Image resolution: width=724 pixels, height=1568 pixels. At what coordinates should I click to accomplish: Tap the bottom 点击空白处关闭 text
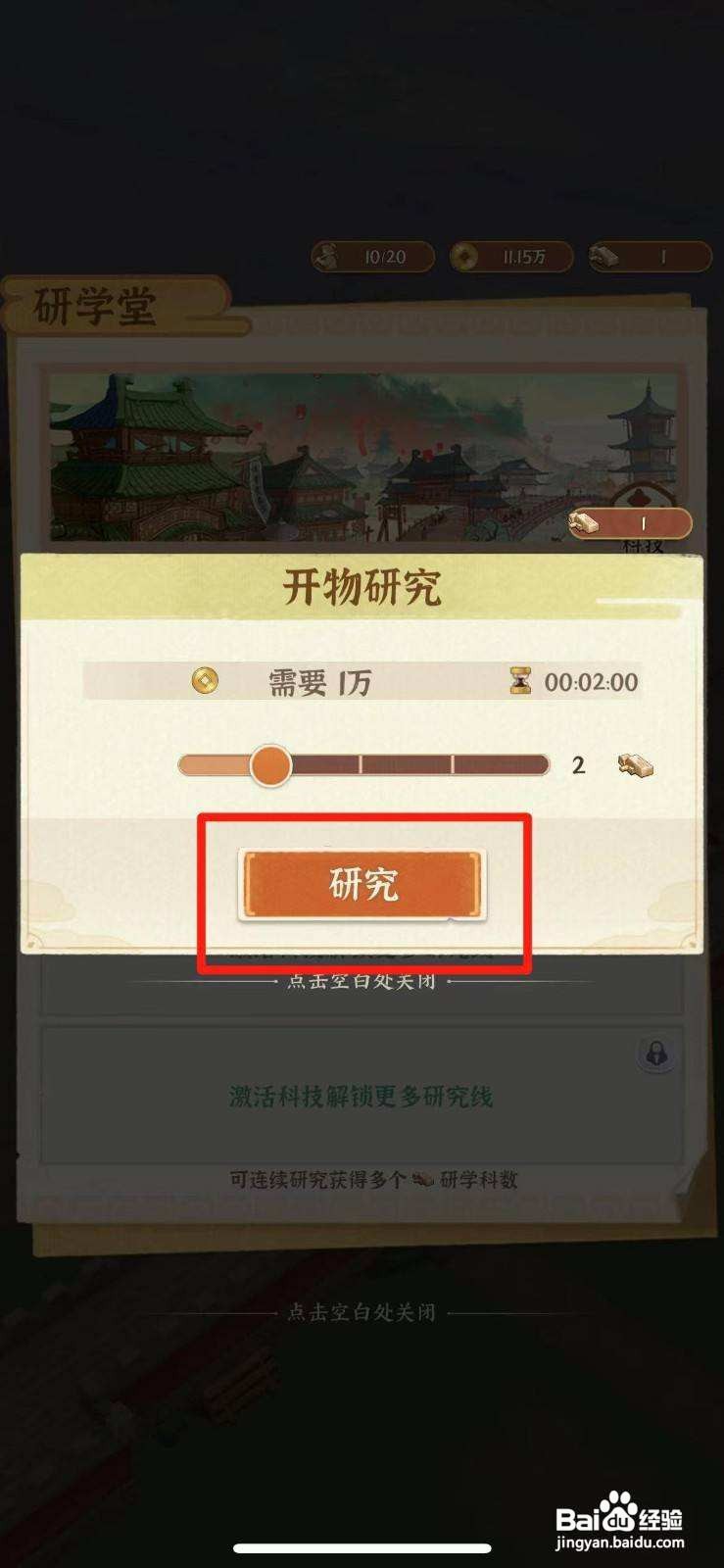tap(361, 1311)
